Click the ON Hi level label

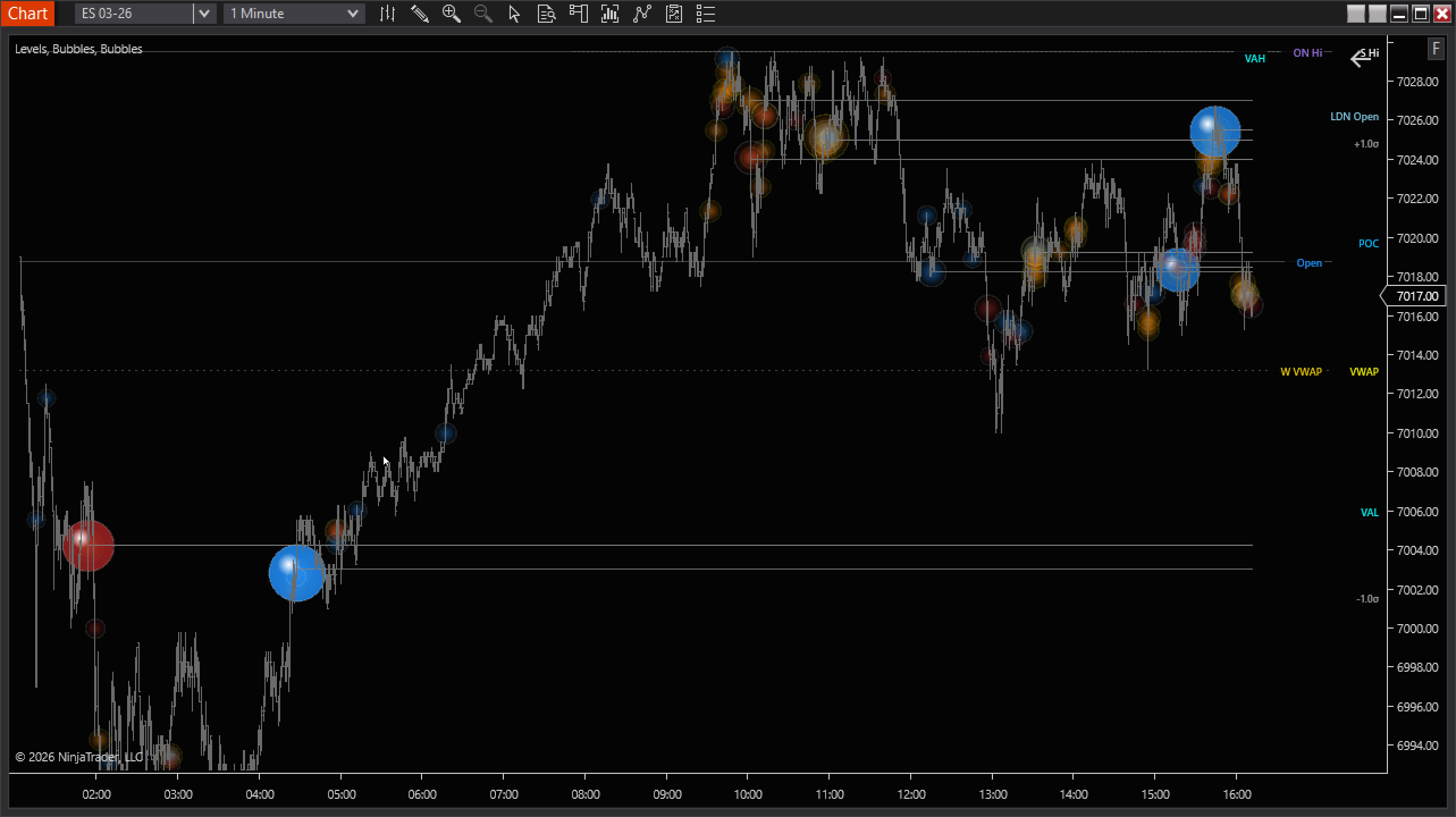(1307, 53)
